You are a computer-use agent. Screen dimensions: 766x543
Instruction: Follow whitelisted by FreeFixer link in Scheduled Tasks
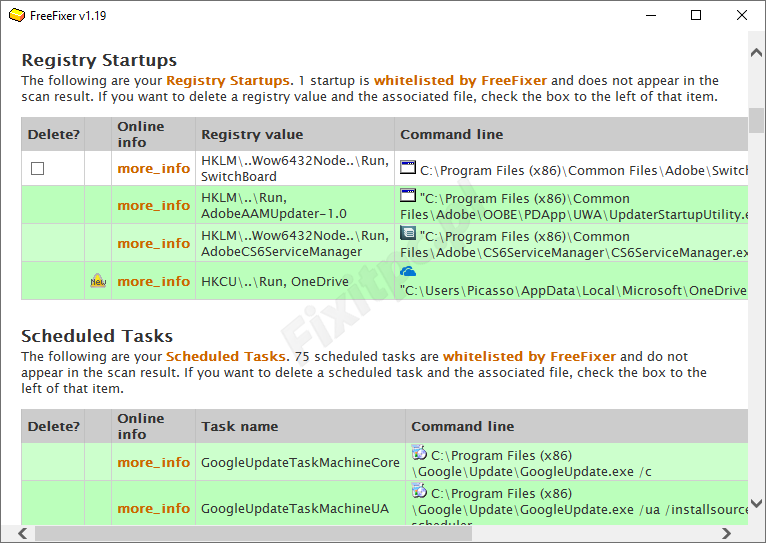point(529,356)
